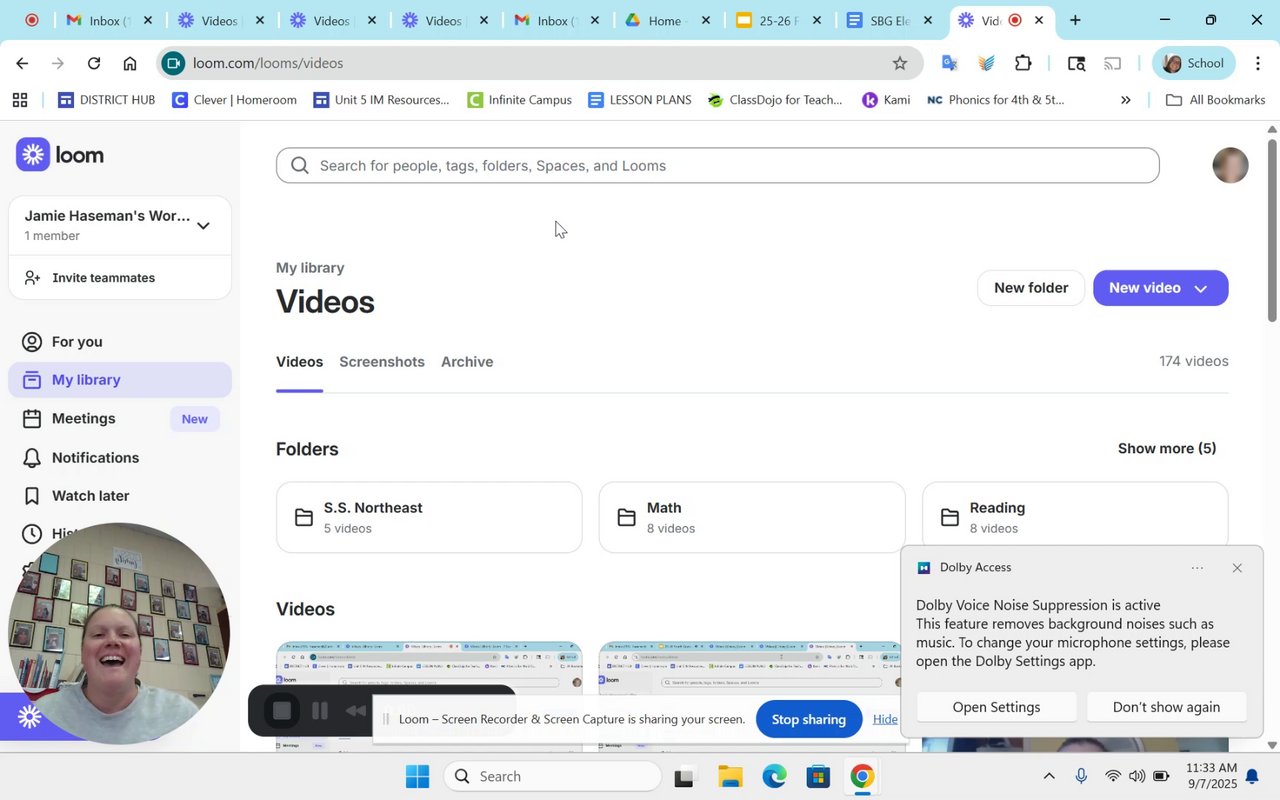Screen dimensions: 1280x800
Task: Click the Loom logo in the sidebar
Action: [60, 155]
